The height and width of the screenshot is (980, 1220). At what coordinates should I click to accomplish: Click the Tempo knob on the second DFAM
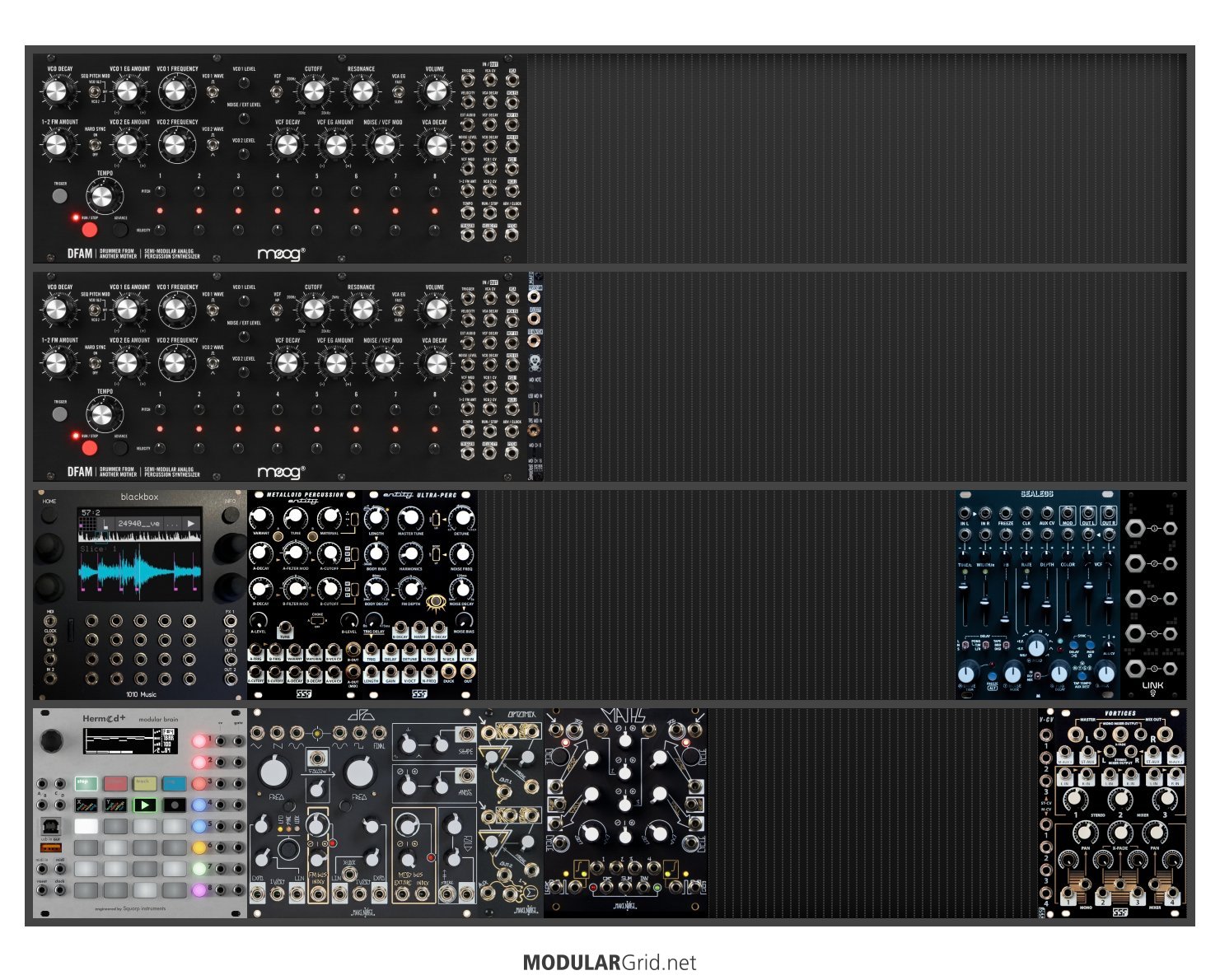102,414
